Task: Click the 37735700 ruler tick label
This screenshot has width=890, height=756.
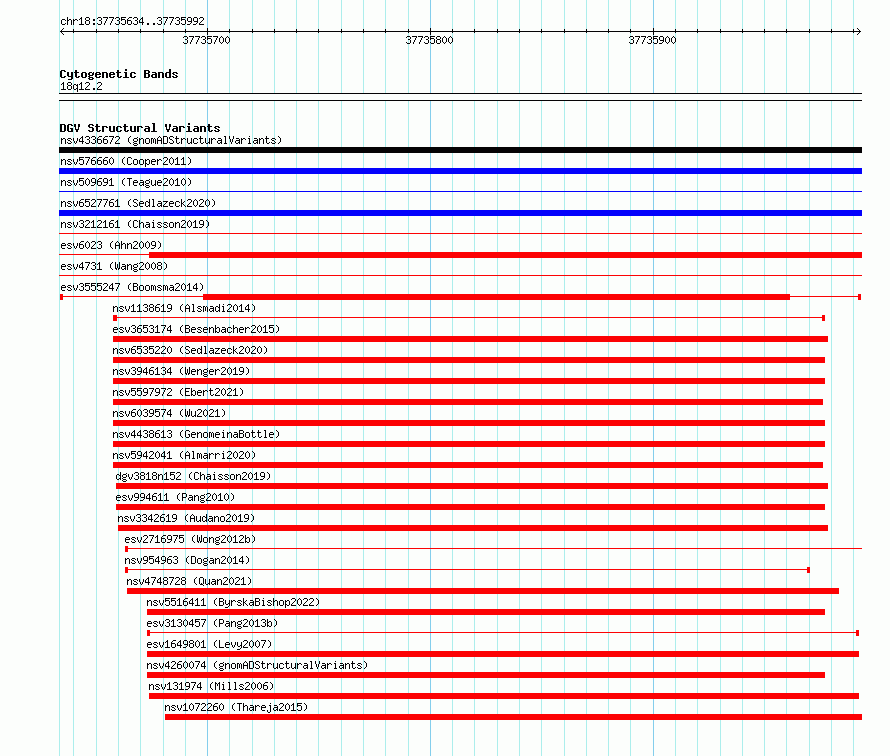Action: tap(207, 40)
